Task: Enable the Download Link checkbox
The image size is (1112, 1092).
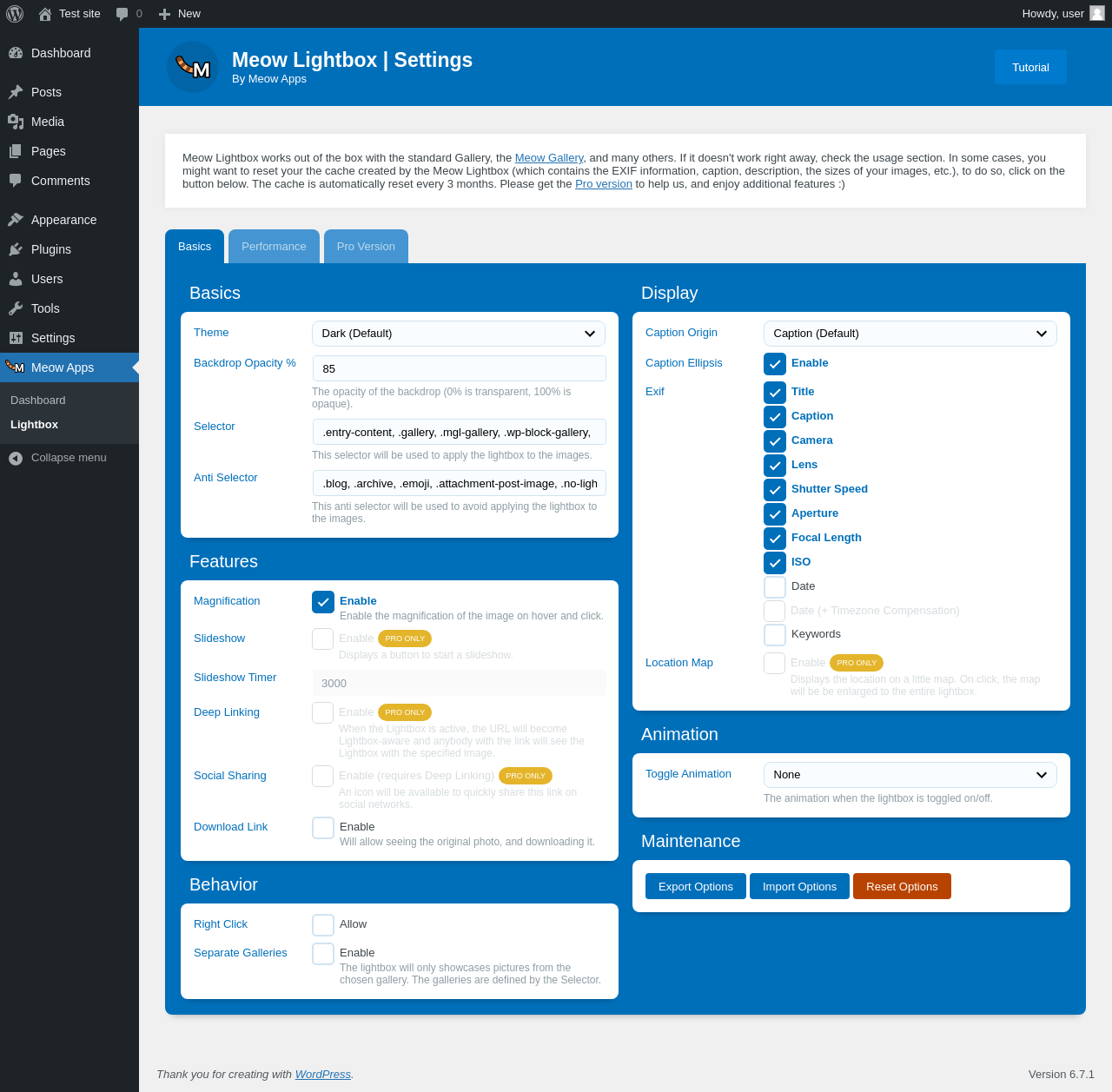Action: 323,828
